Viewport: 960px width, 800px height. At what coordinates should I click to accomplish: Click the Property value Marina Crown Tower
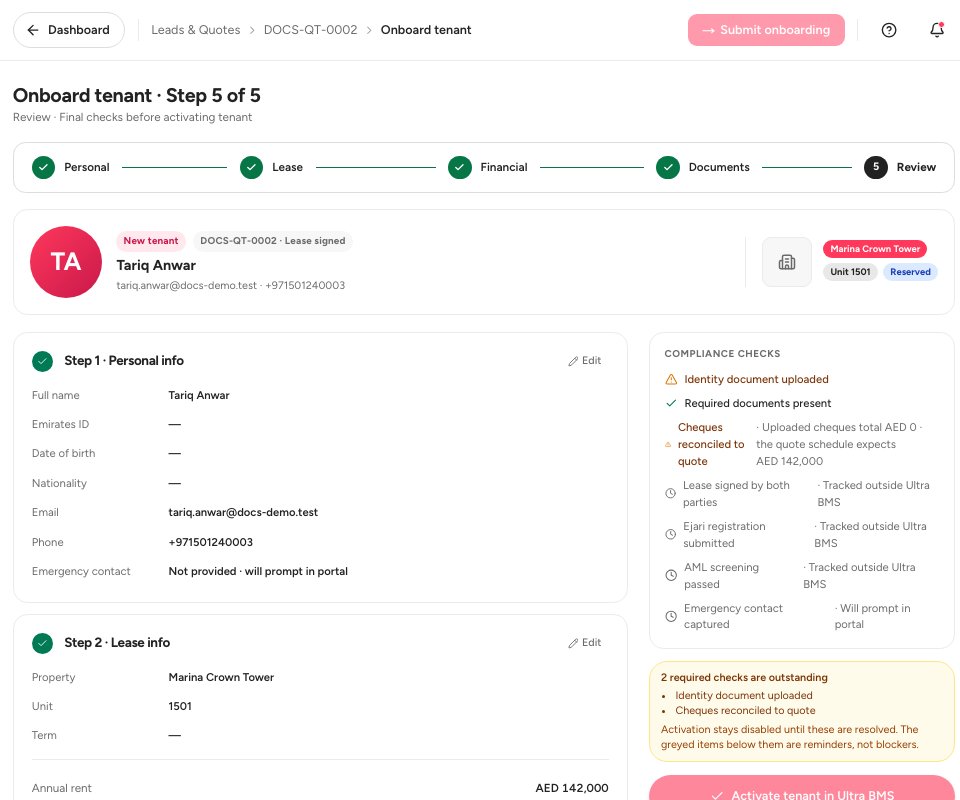click(221, 678)
